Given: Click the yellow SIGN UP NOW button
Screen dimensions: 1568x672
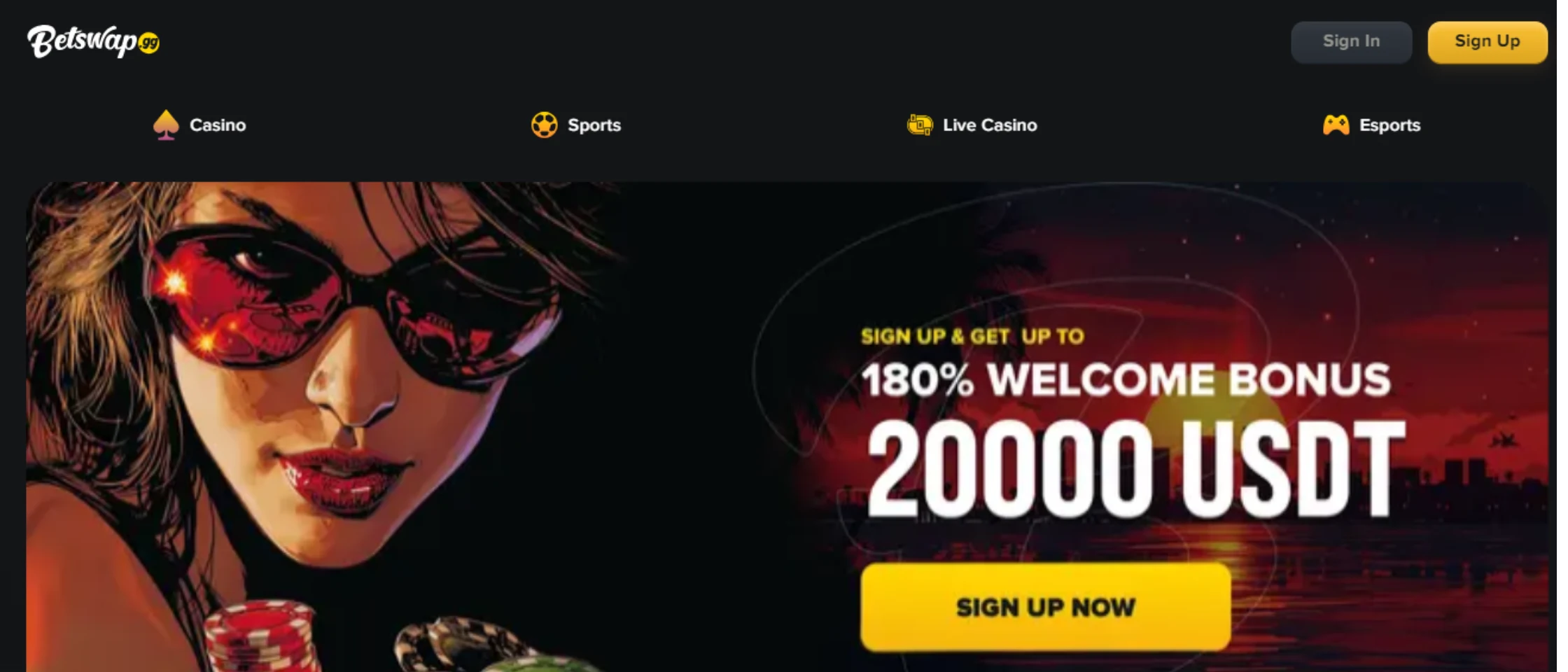Looking at the screenshot, I should pos(1045,607).
